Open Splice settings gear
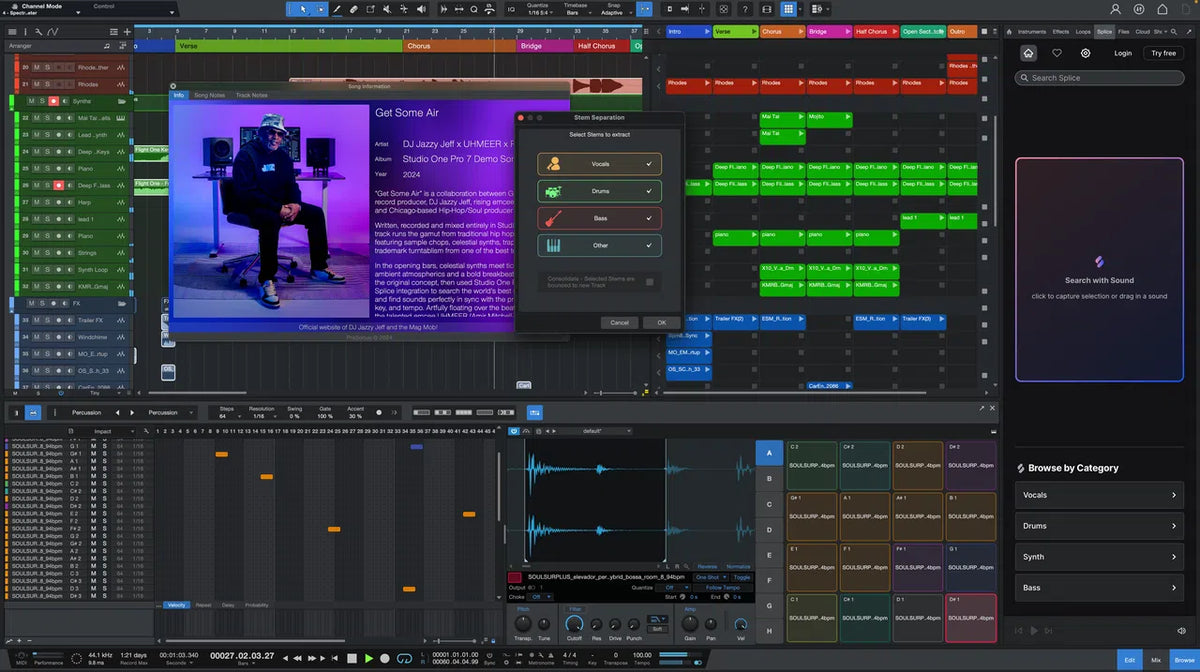This screenshot has width=1200, height=672. (x=1086, y=52)
